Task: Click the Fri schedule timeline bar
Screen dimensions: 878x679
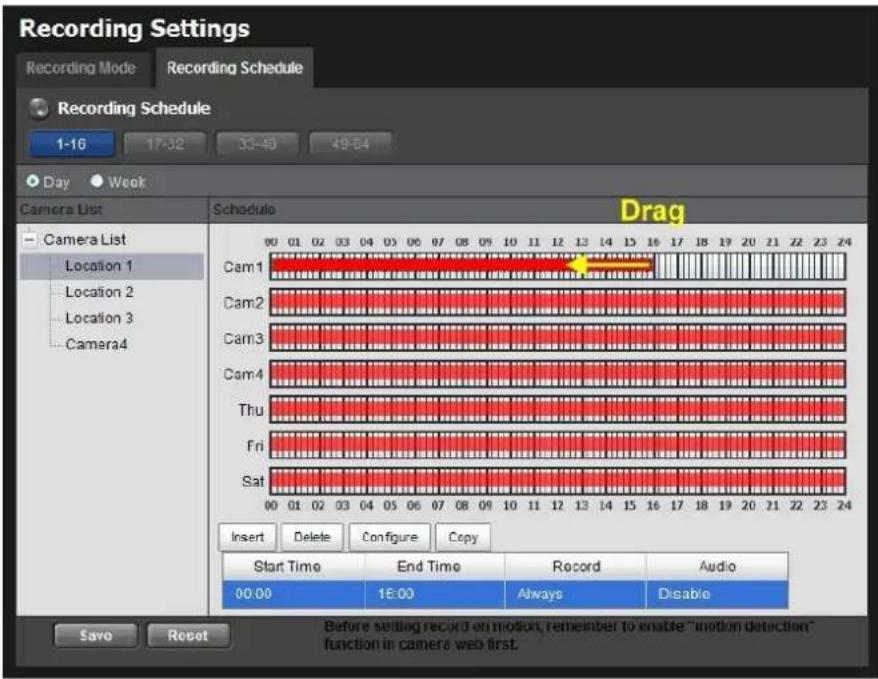Action: coord(558,446)
